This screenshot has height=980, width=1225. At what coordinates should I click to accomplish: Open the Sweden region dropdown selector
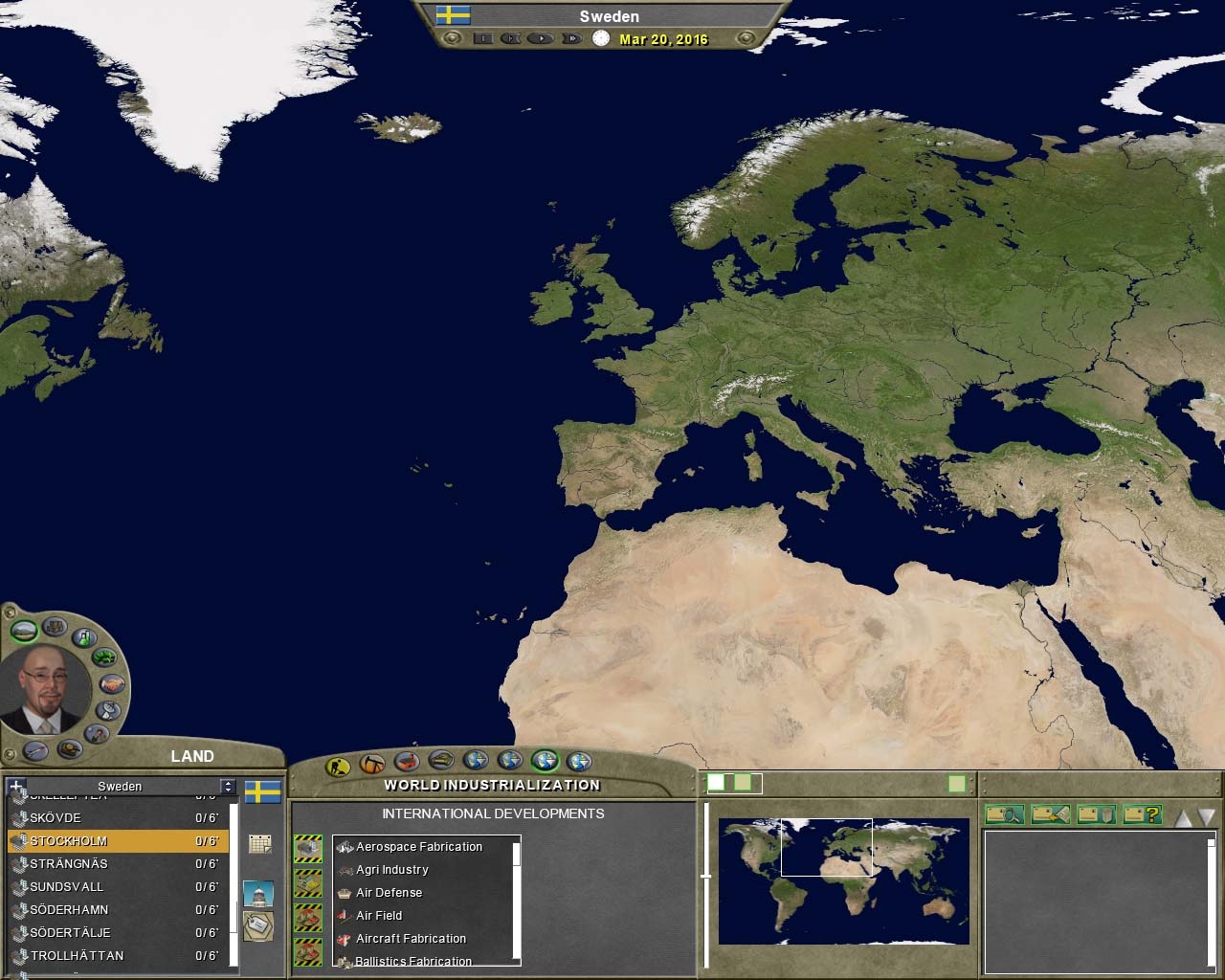point(227,787)
